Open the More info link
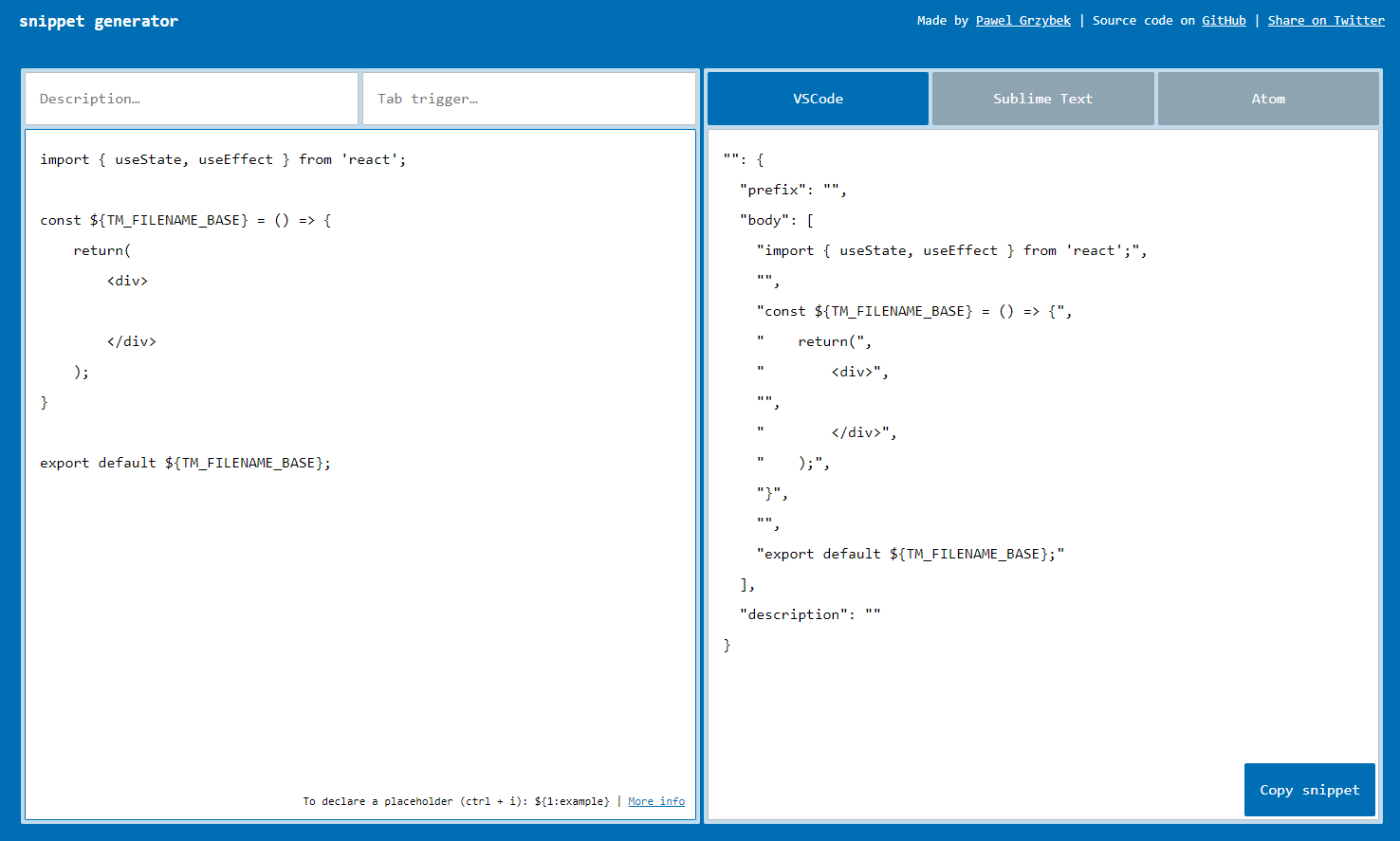This screenshot has width=1400, height=841. point(656,801)
